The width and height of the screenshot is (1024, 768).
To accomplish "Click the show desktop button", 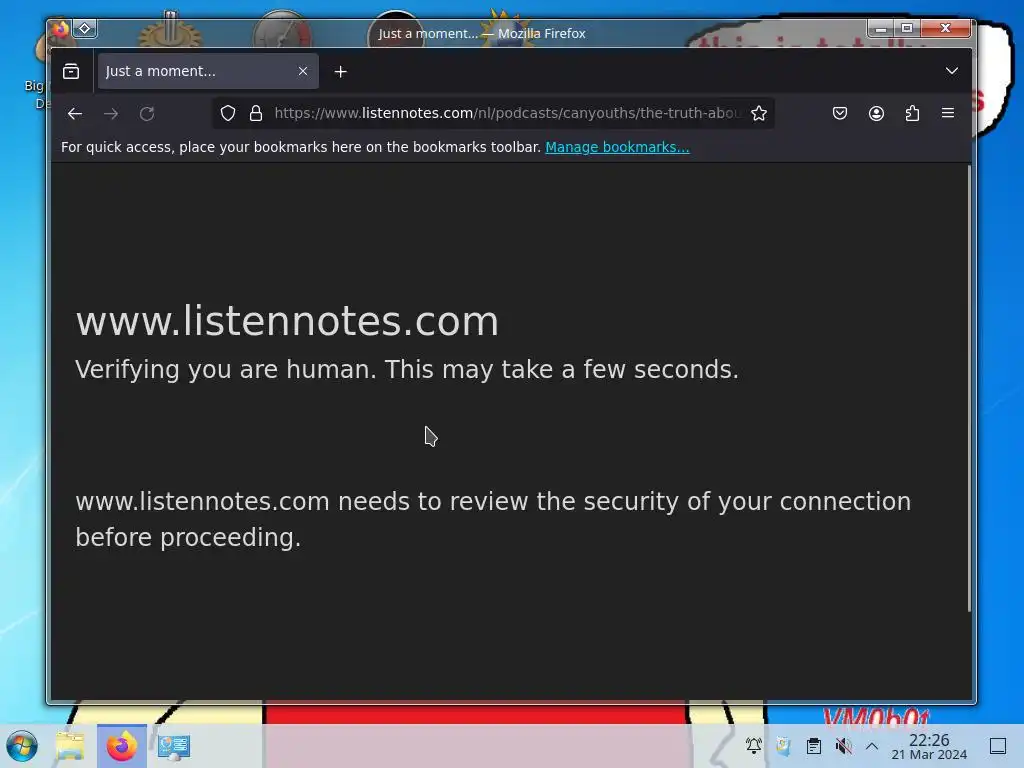I will coord(998,746).
